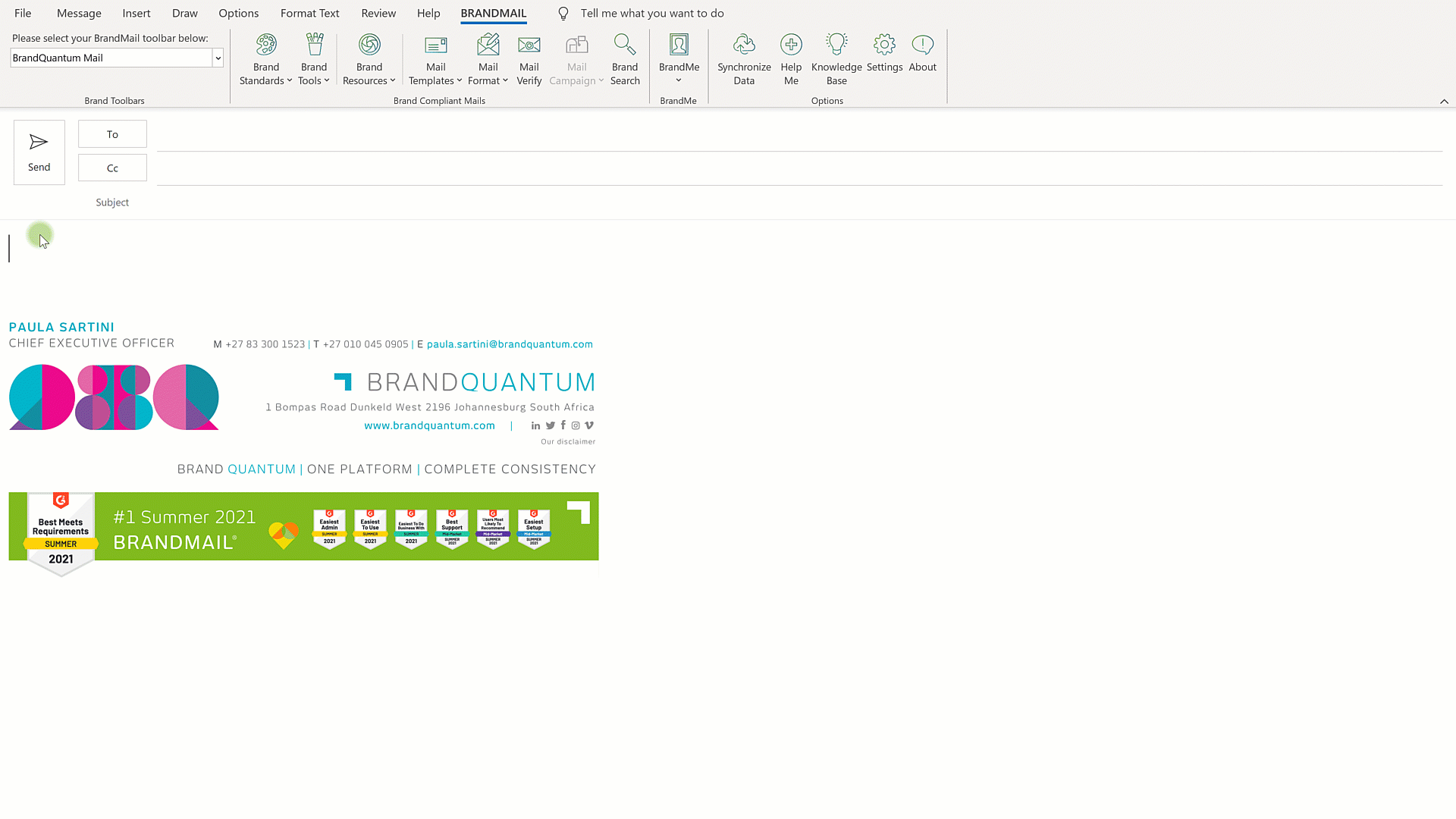The height and width of the screenshot is (819, 1456).
Task: Open BrandMail Settings gear
Action: pyautogui.click(x=884, y=45)
